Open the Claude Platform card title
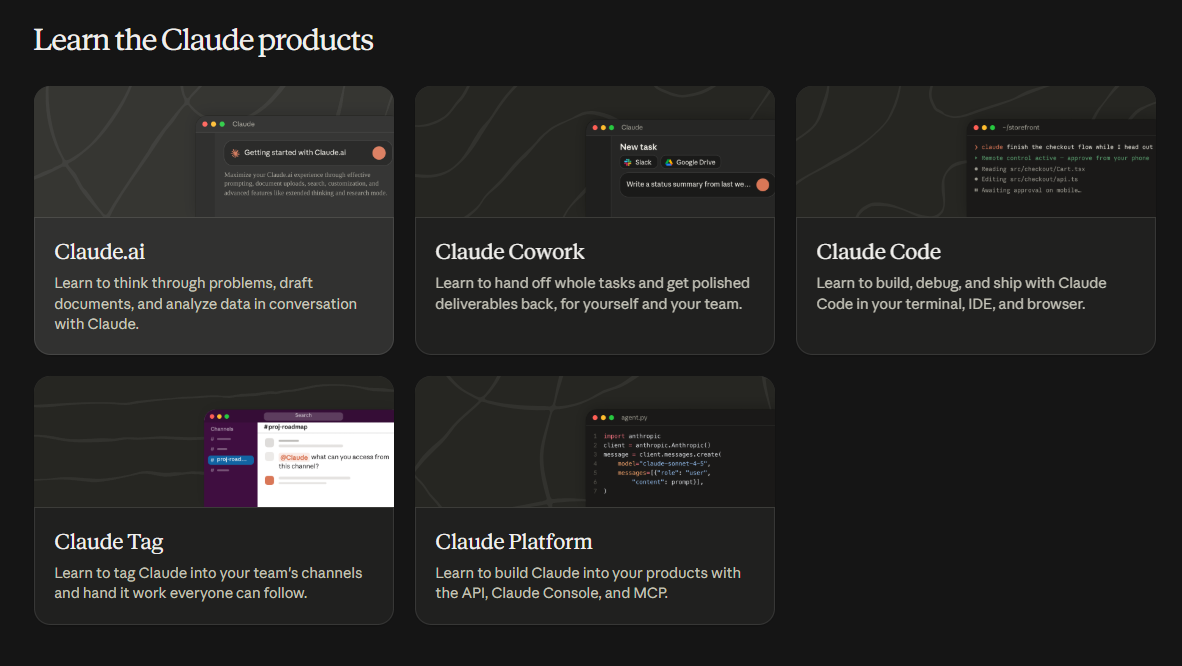Screen dimensions: 1182x666 (513, 542)
